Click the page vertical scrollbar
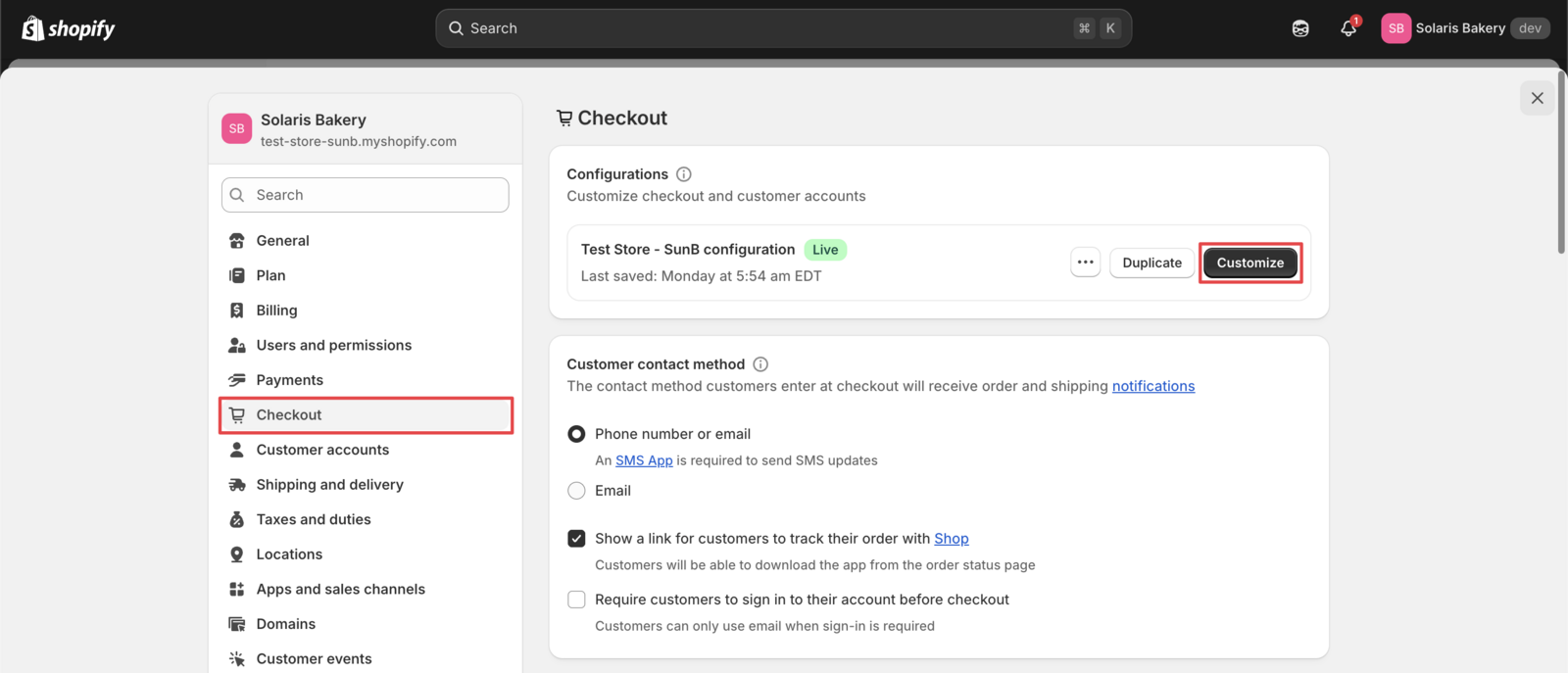 [1561, 162]
